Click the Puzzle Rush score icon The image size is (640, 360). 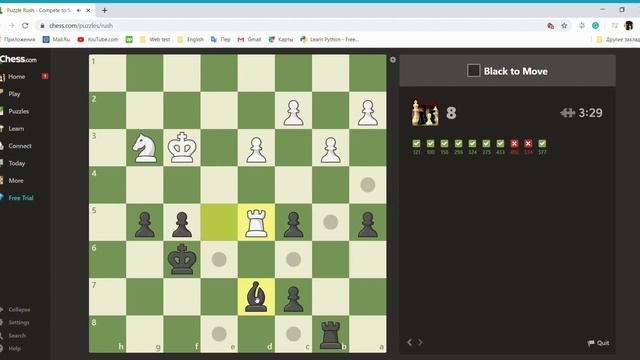[425, 112]
